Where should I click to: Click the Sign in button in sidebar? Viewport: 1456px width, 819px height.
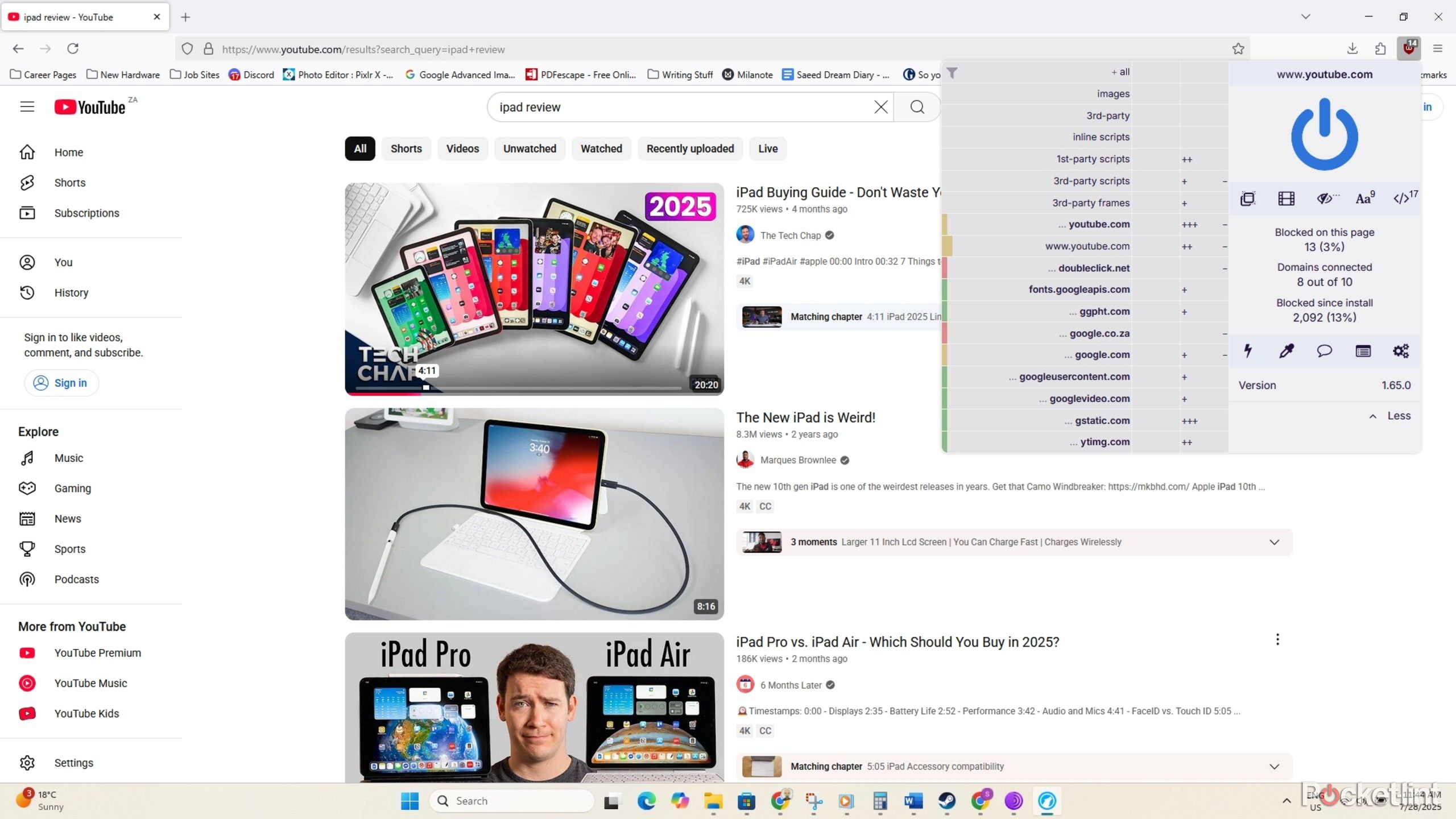(61, 383)
